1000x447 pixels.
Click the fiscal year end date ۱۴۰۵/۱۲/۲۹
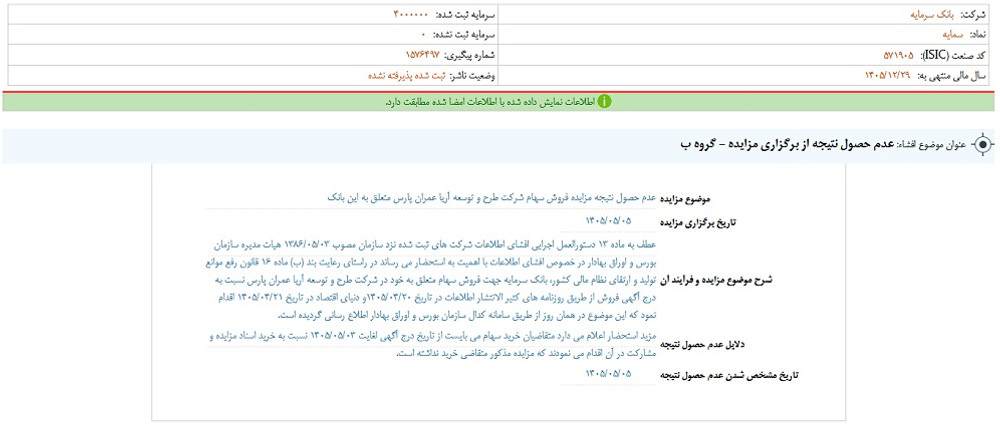[887, 75]
